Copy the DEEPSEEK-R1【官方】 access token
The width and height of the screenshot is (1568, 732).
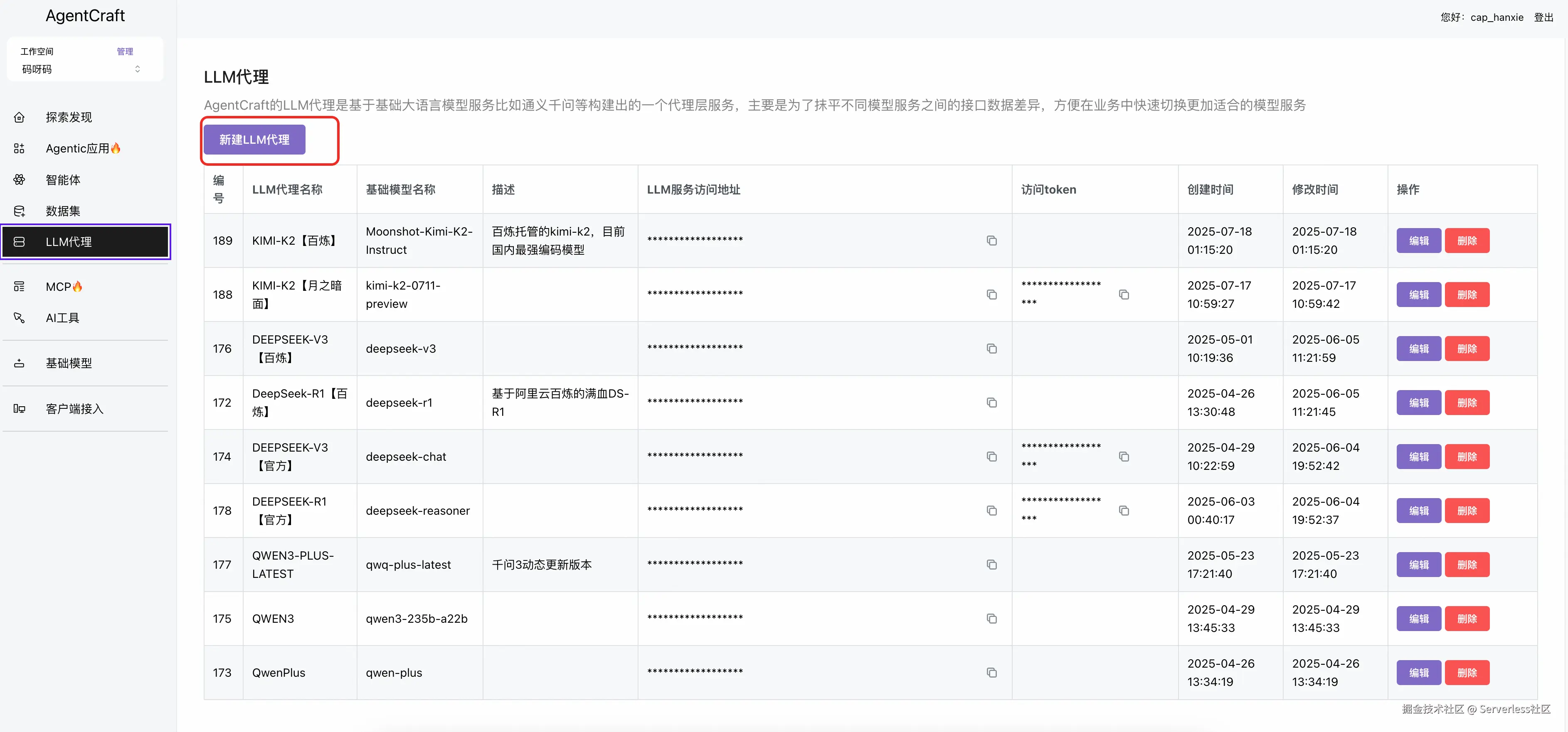point(1124,511)
